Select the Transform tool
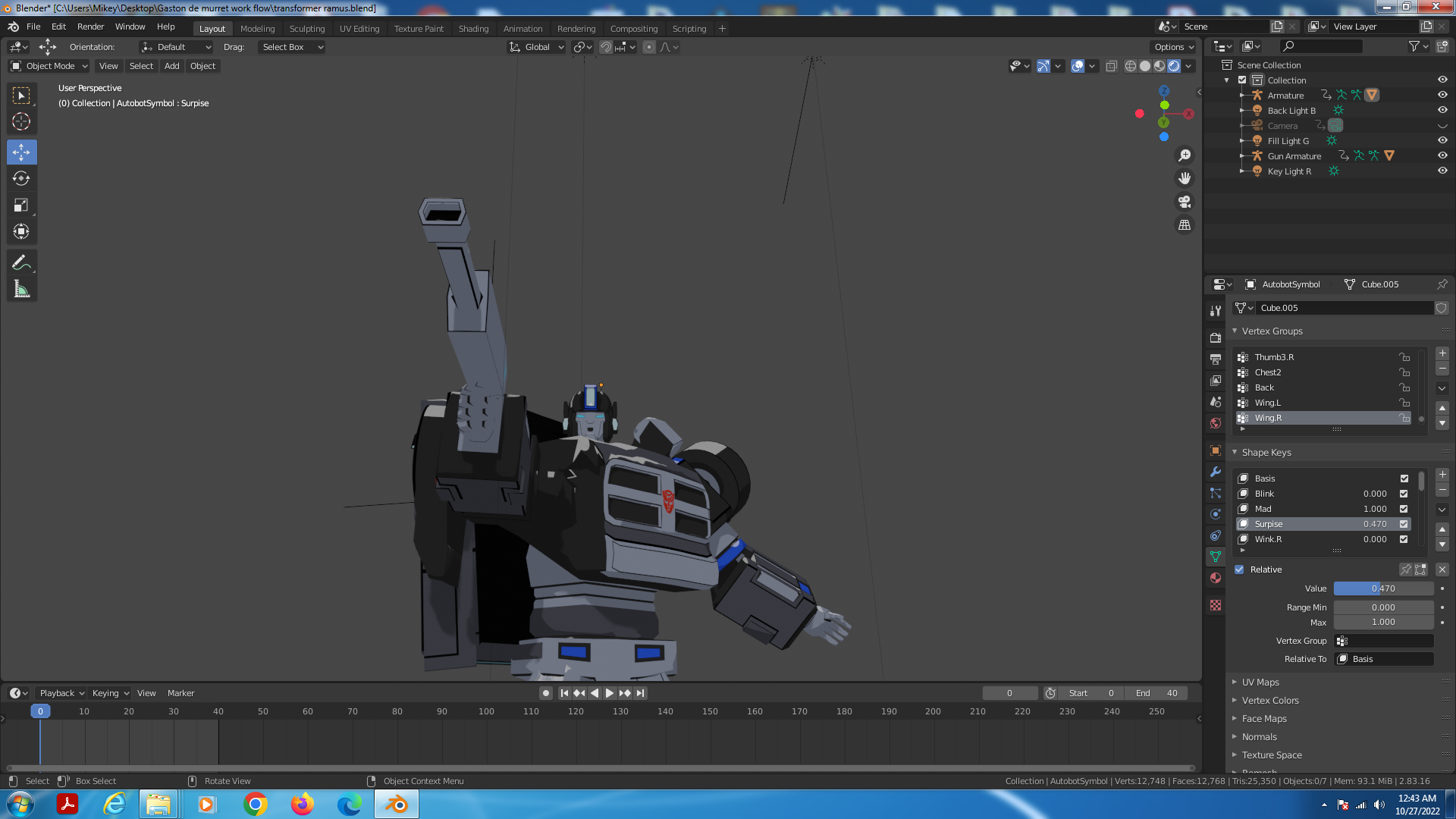 coord(21,231)
